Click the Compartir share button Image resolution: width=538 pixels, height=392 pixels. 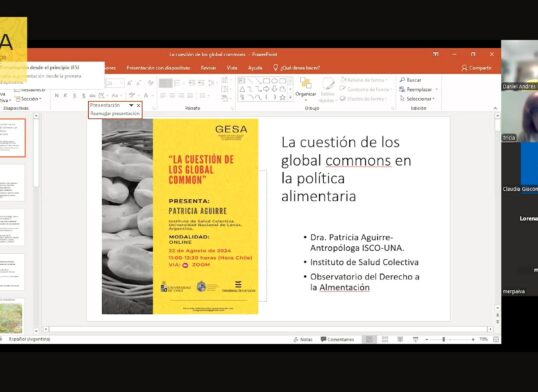[476, 68]
